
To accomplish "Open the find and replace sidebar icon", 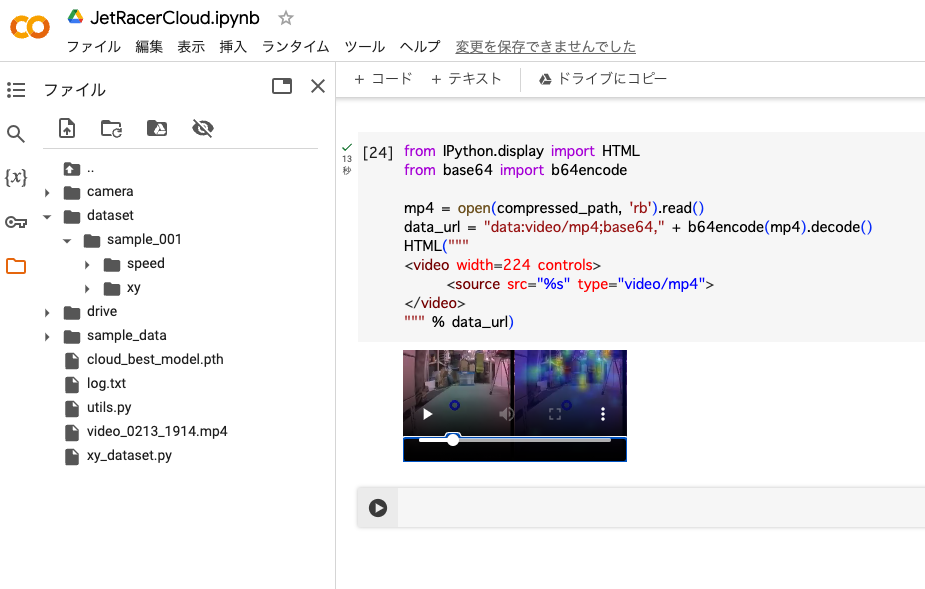I will [x=16, y=134].
